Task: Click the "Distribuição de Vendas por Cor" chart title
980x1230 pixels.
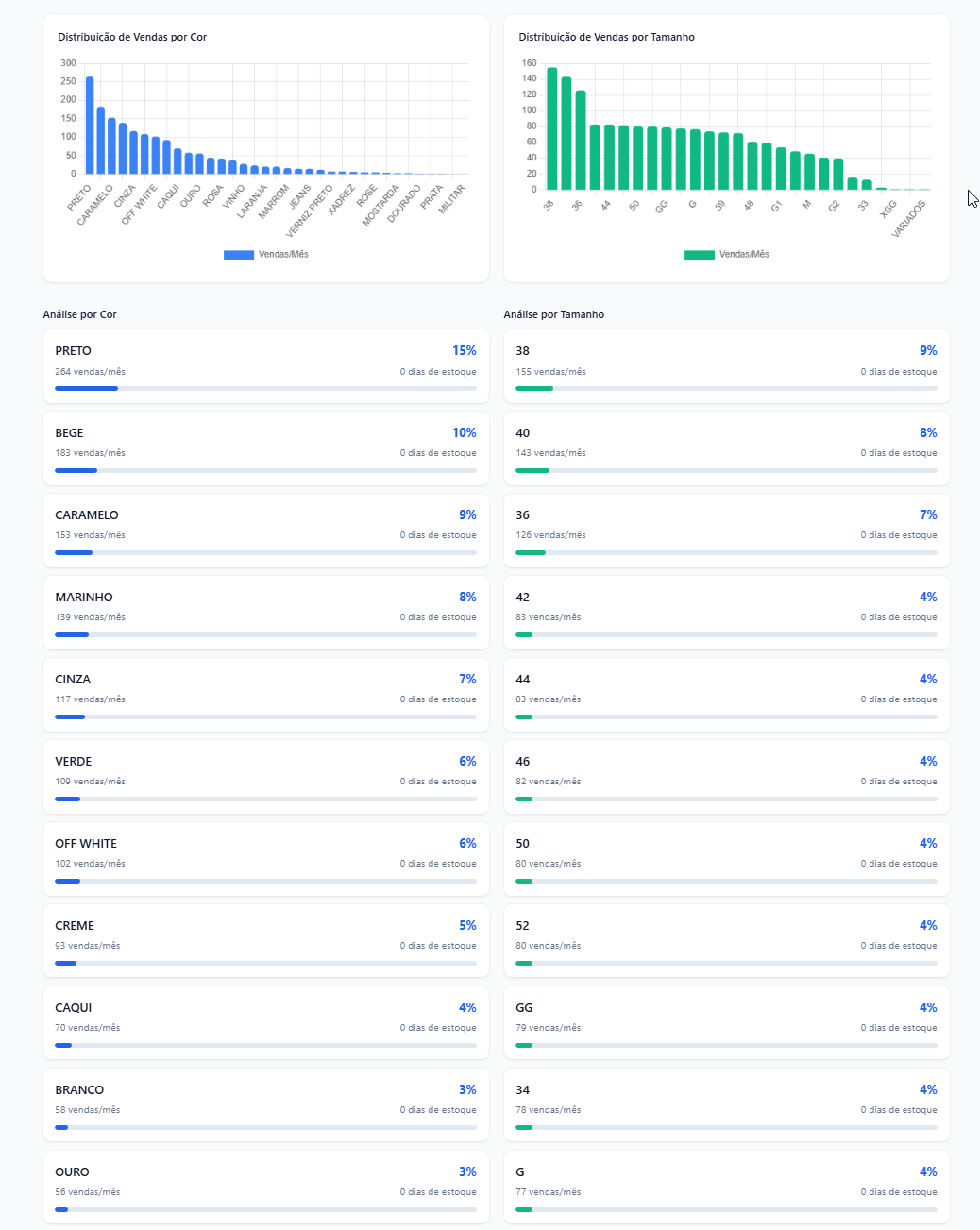Action: (x=132, y=38)
